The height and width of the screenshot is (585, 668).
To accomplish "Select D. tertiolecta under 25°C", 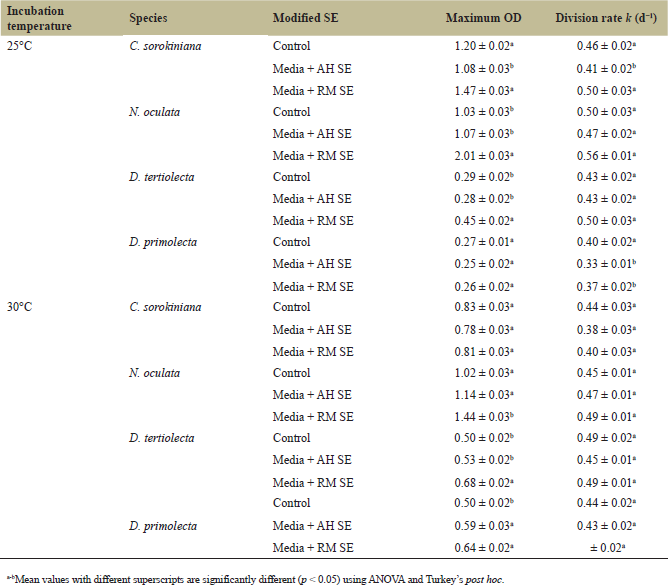I will point(162,178).
